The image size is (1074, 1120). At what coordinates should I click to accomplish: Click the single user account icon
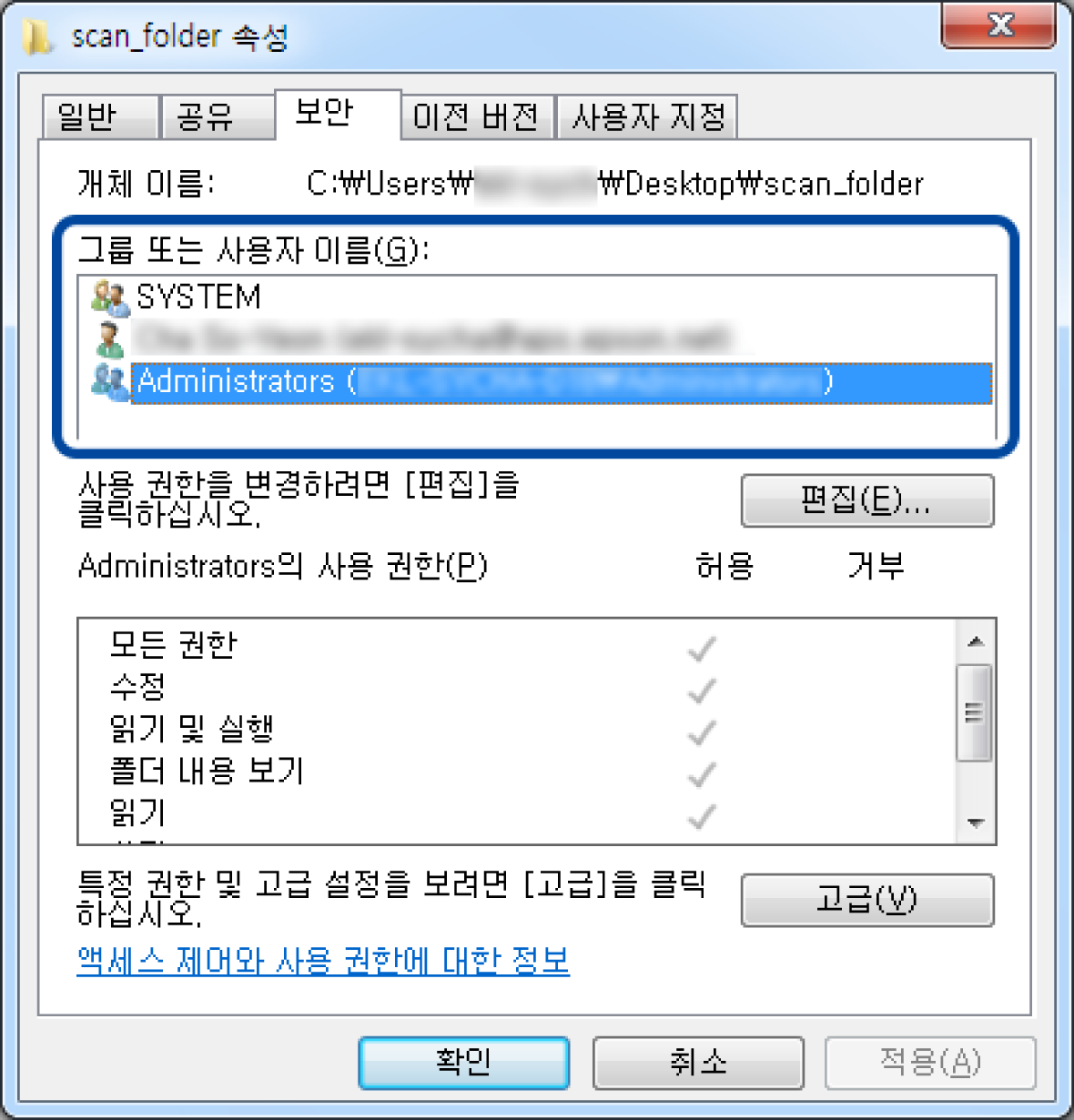pos(110,338)
